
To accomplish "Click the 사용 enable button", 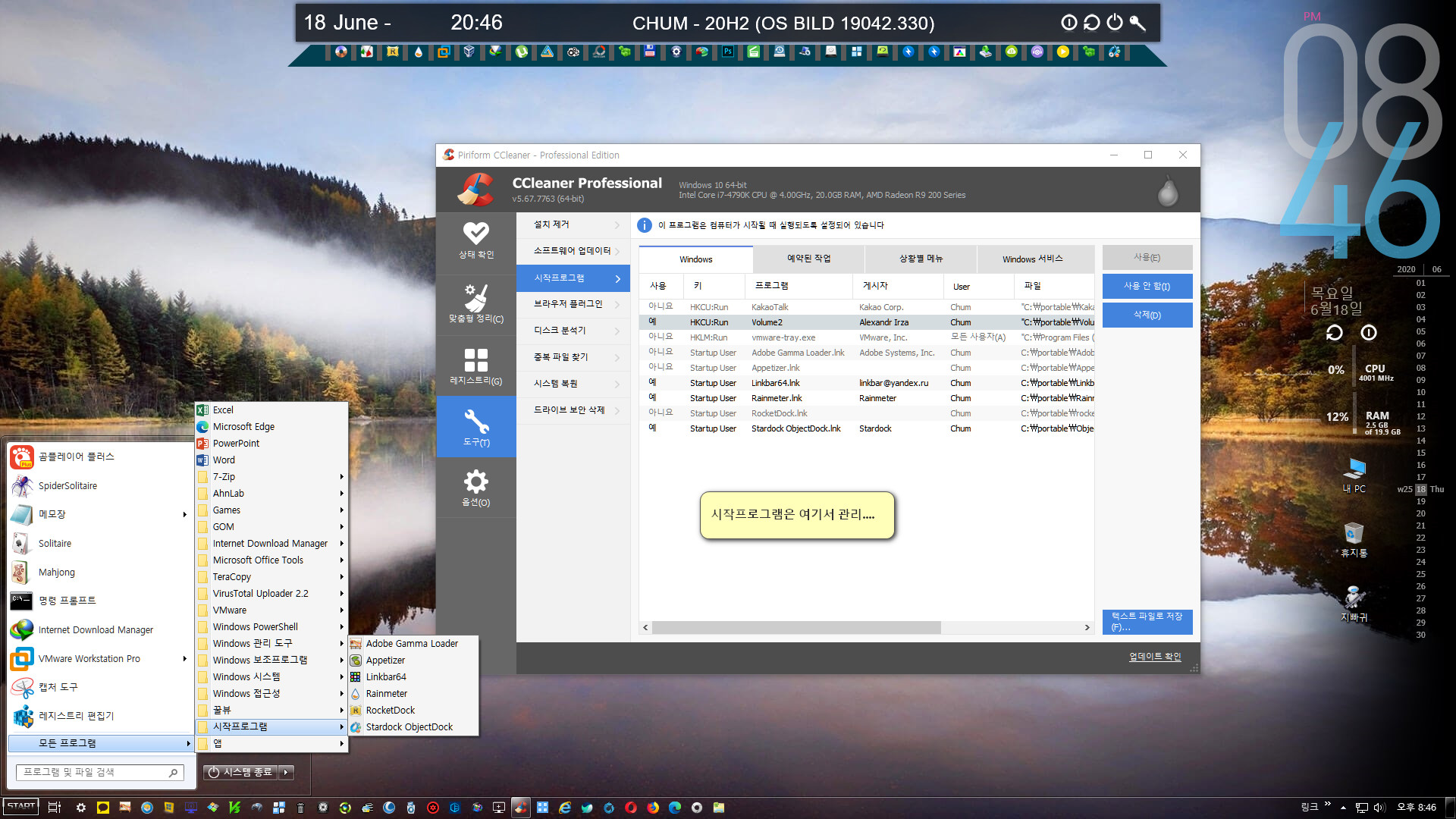I will coord(1147,257).
